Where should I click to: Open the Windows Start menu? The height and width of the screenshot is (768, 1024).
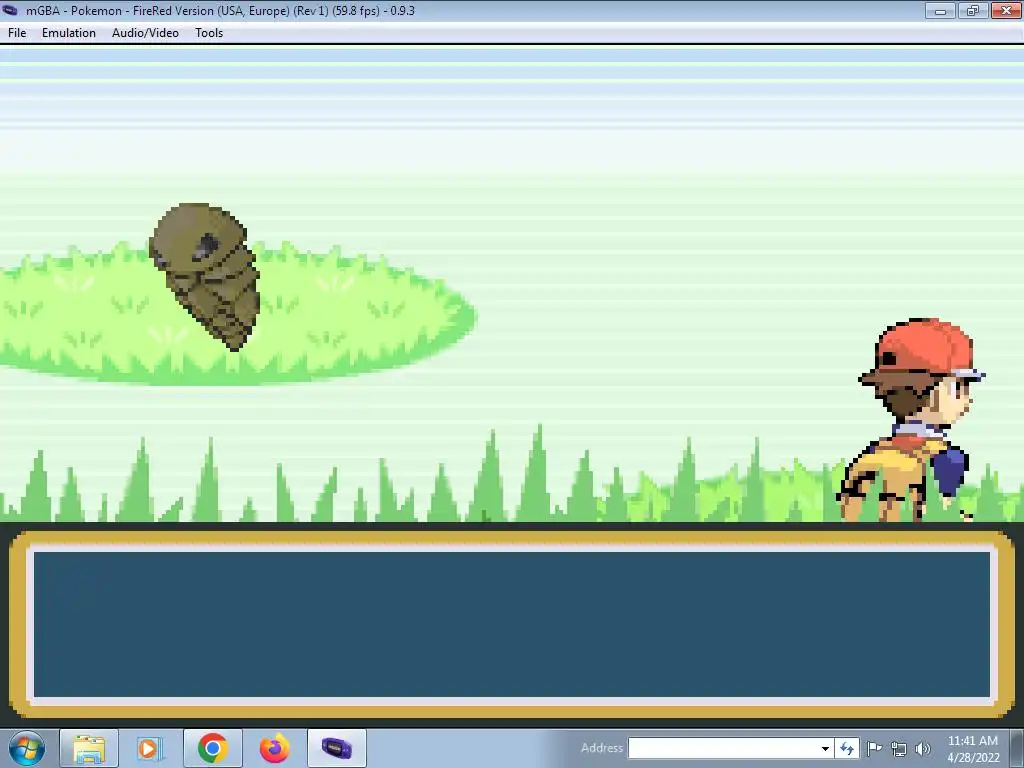tap(27, 748)
